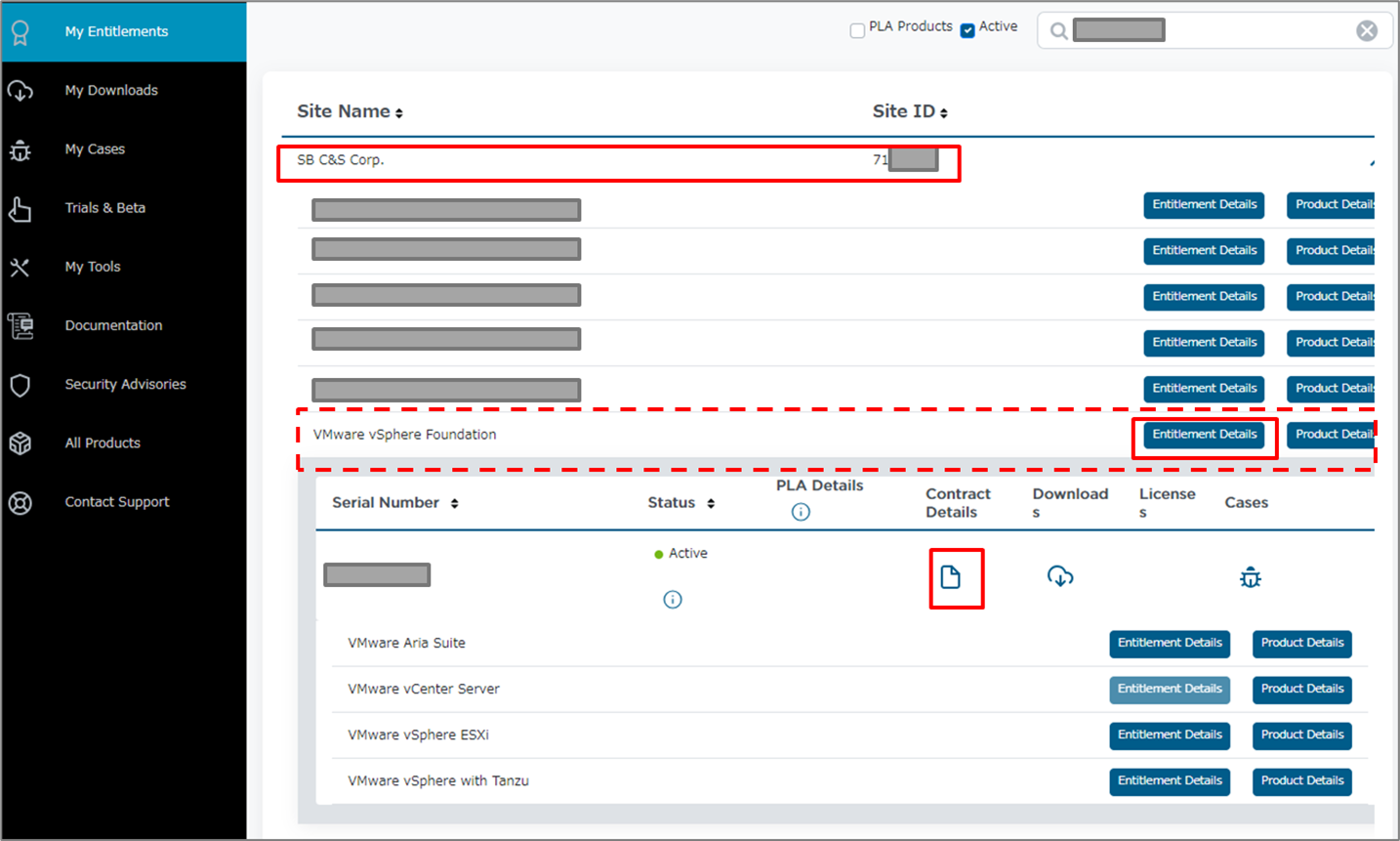Screen dimensions: 1400x841
Task: Click the My Entitlements ribbon icon
Action: pos(21,32)
